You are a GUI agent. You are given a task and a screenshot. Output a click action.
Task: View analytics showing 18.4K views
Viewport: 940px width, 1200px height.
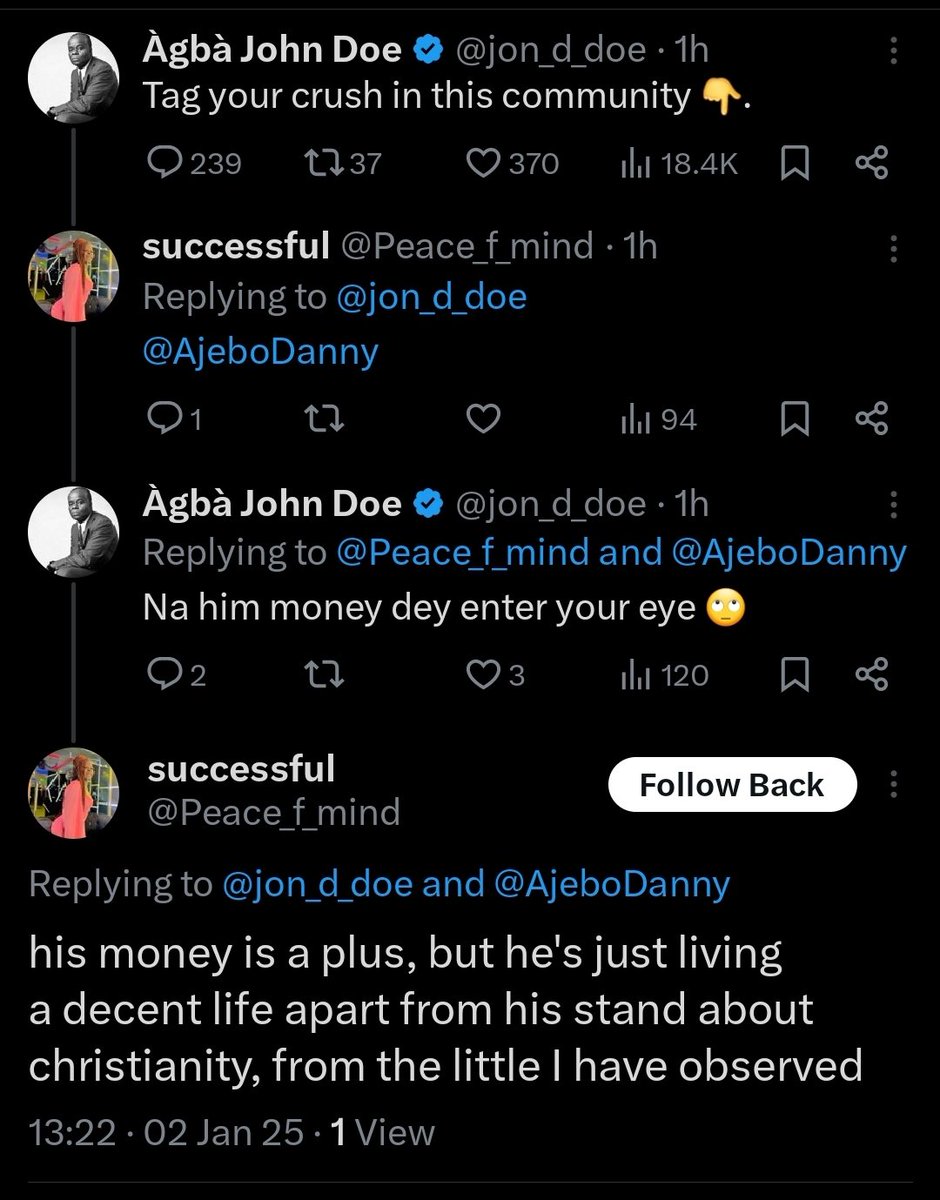pos(679,164)
